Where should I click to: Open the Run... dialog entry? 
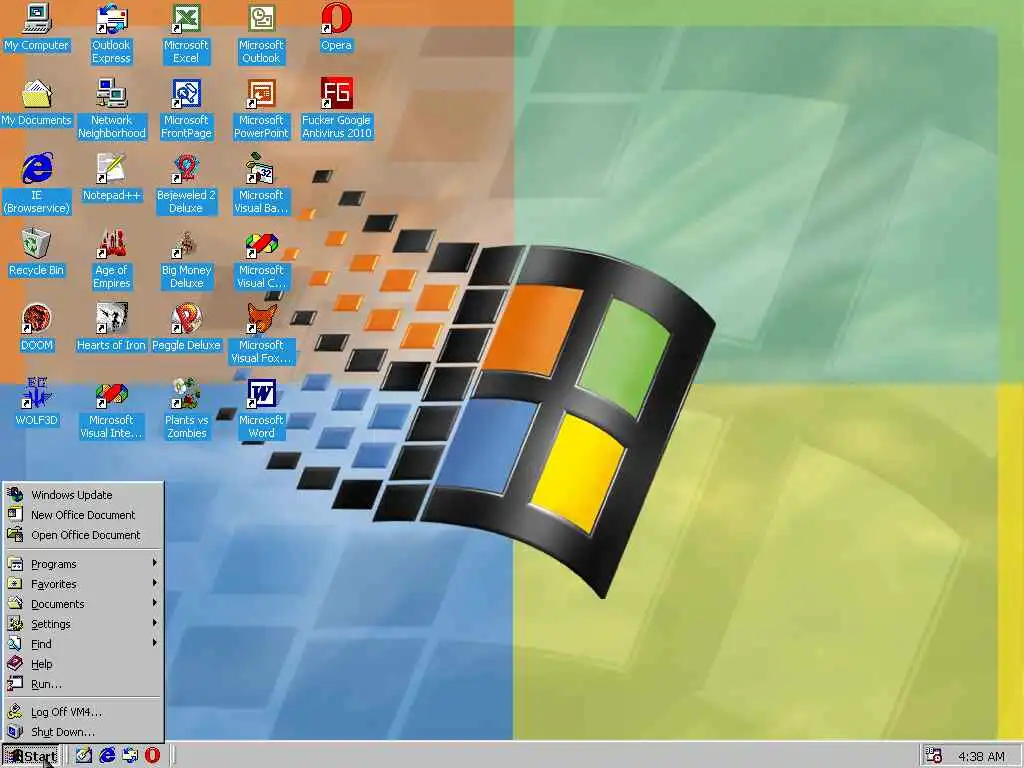pyautogui.click(x=83, y=684)
